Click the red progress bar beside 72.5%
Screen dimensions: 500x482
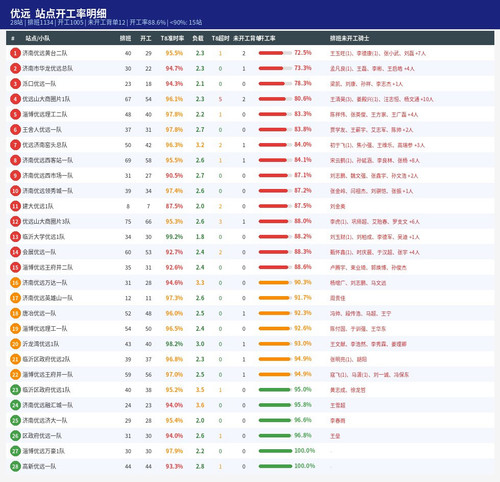275,53
